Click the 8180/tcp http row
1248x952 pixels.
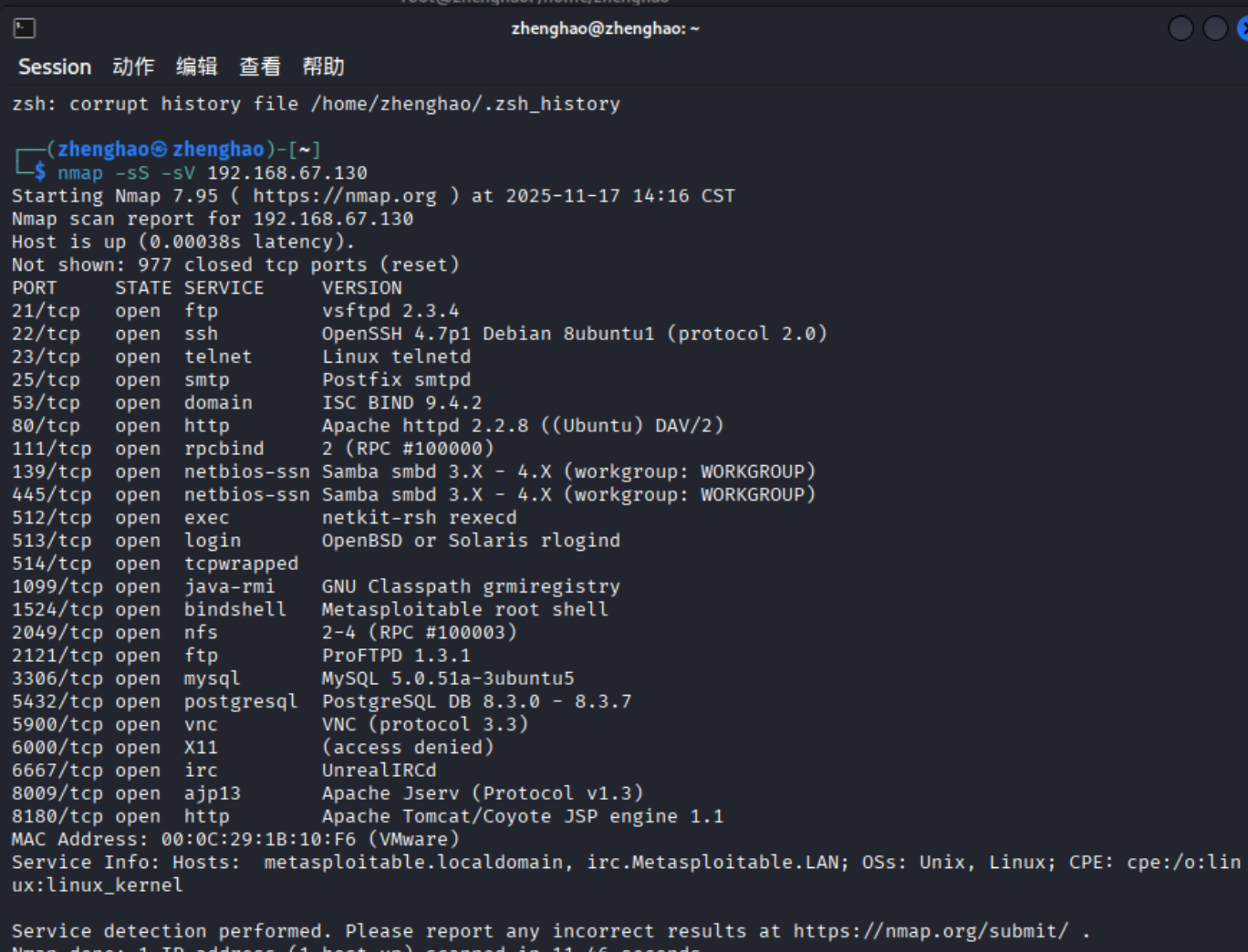point(368,816)
